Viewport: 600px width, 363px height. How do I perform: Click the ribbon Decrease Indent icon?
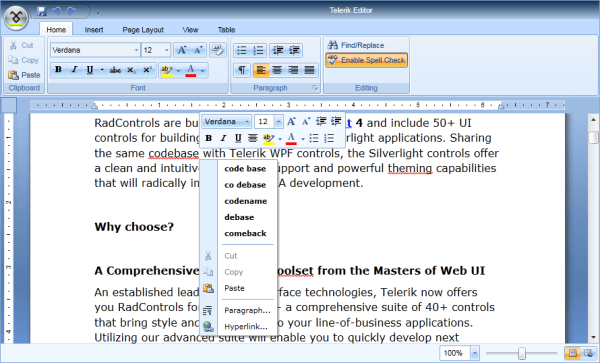click(278, 50)
